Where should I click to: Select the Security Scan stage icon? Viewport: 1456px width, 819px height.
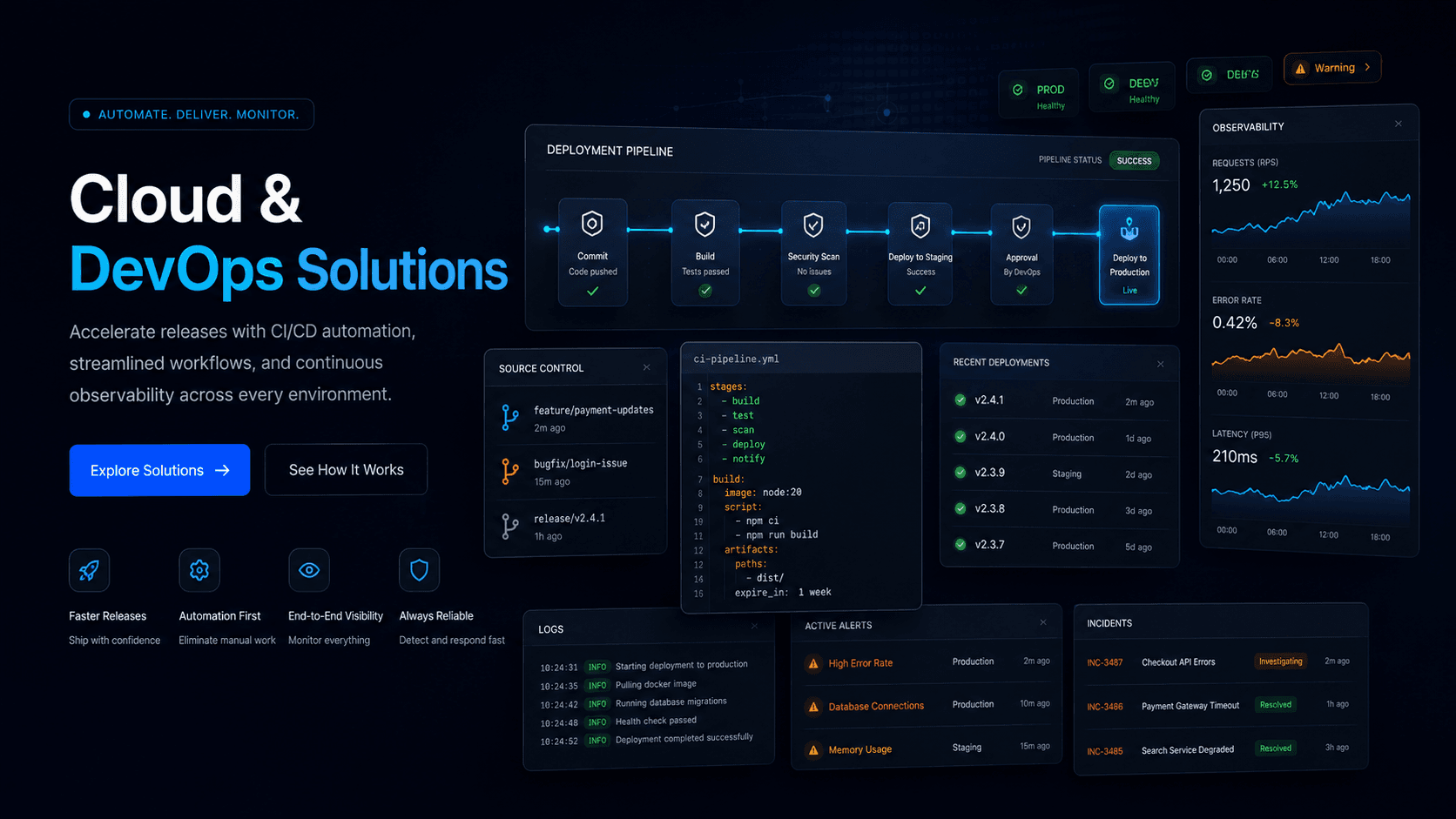coord(813,225)
